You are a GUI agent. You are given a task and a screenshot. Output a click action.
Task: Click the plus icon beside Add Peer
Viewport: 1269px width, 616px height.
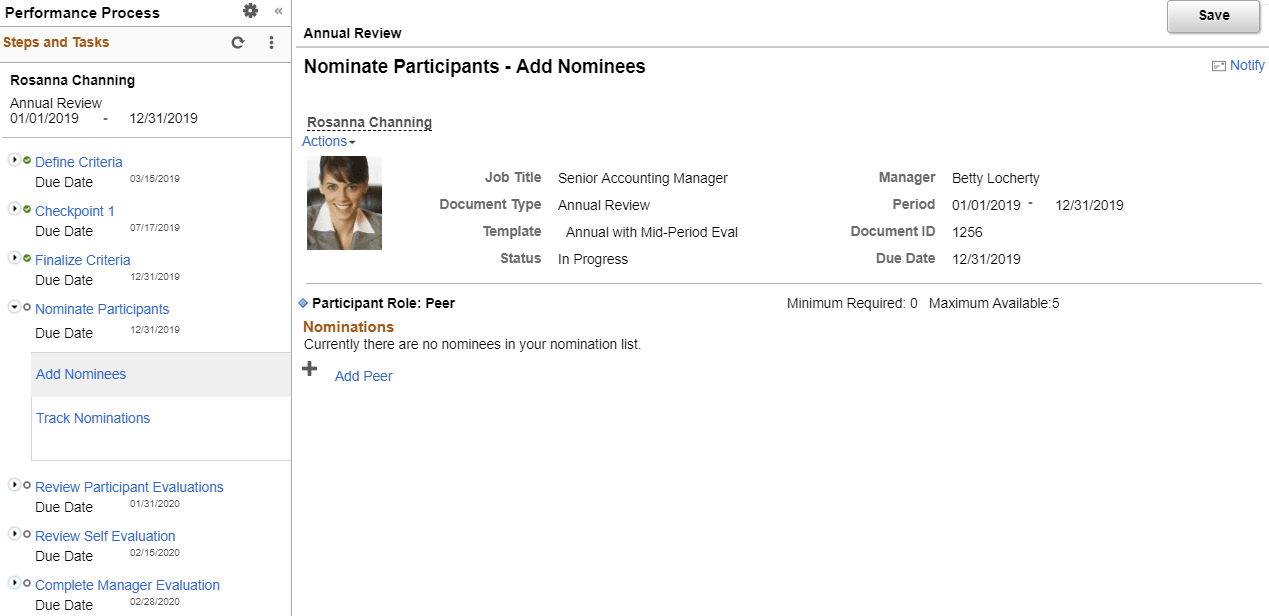(310, 368)
